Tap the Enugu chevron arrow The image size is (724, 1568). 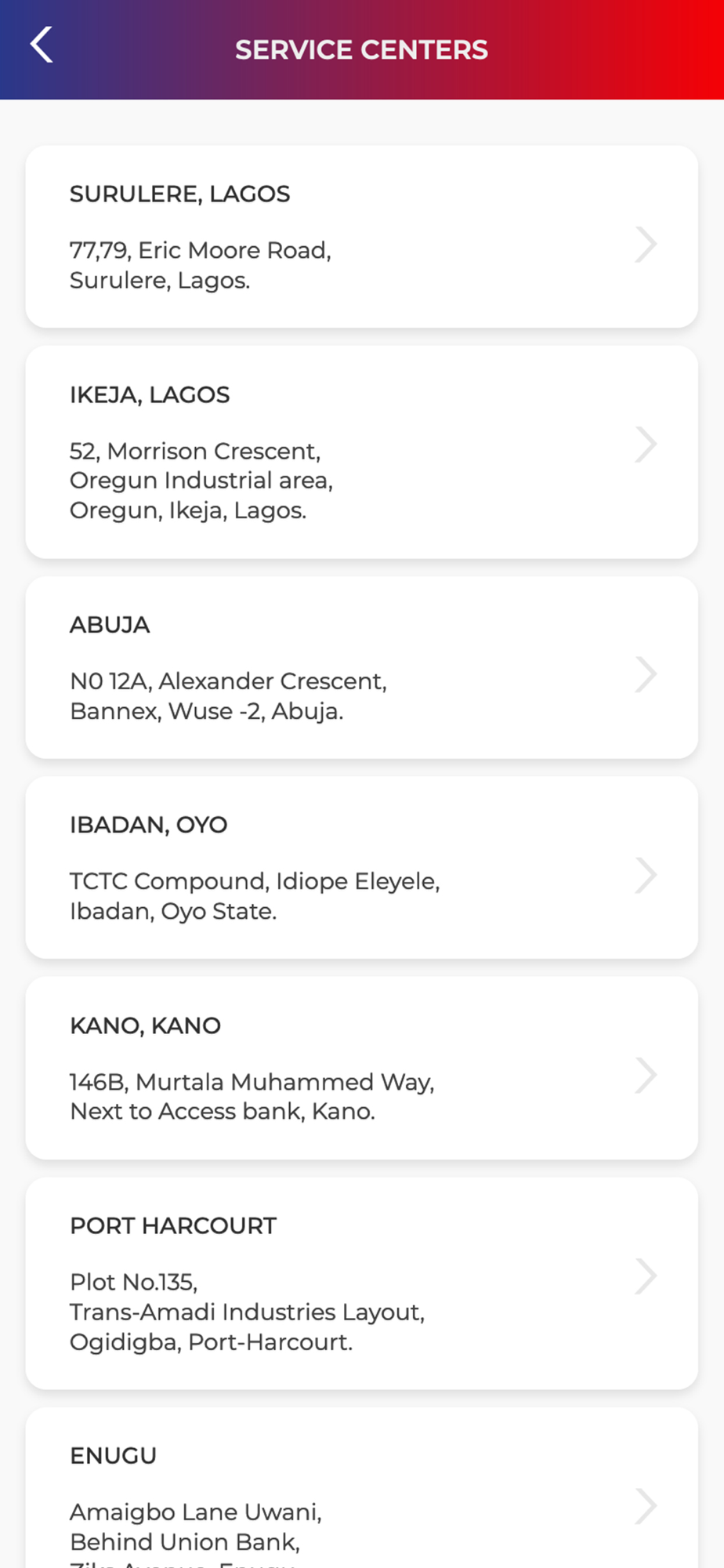click(x=646, y=1506)
